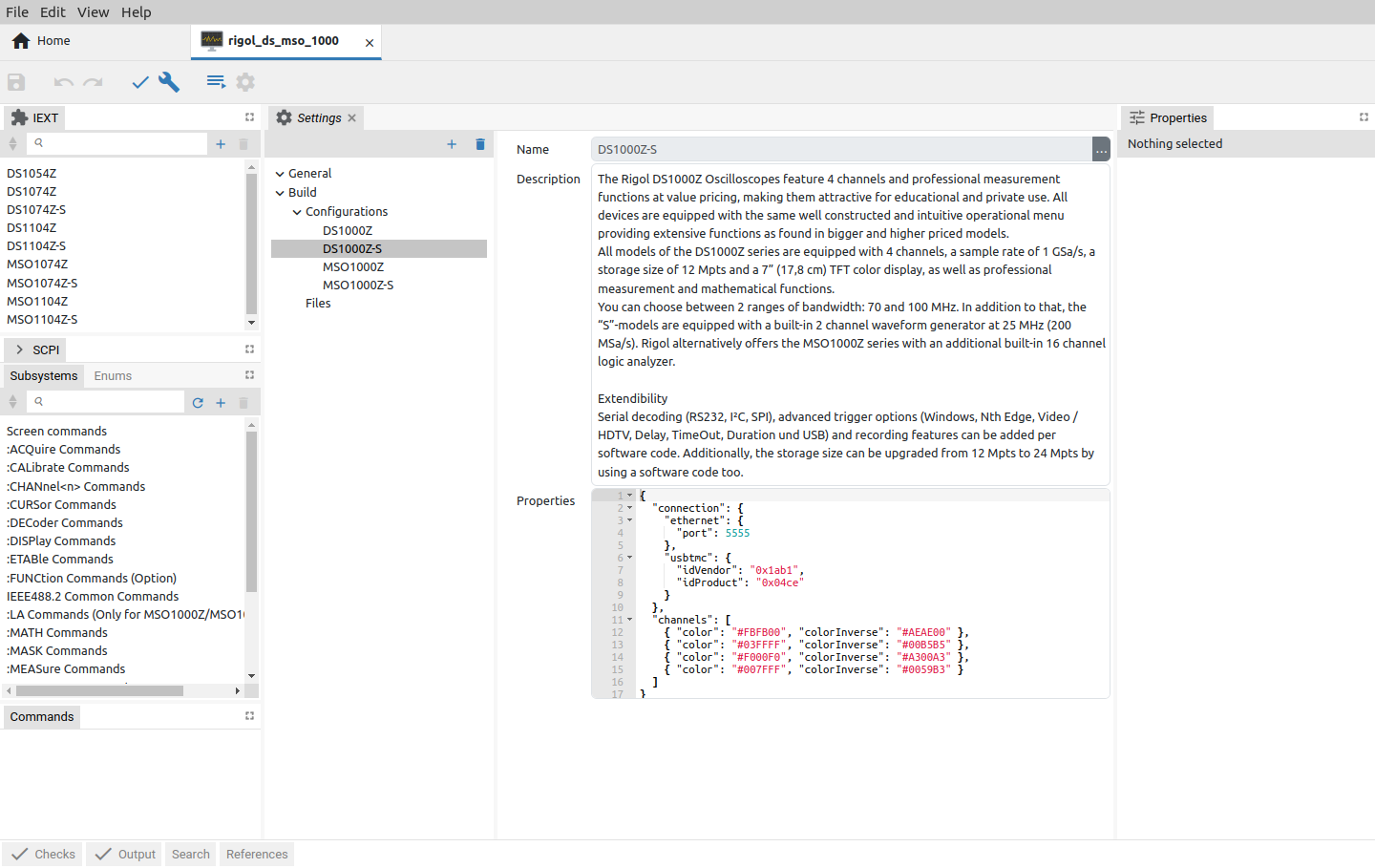The image size is (1375, 868).
Task: Click the Undo arrow icon
Action: coord(64,82)
